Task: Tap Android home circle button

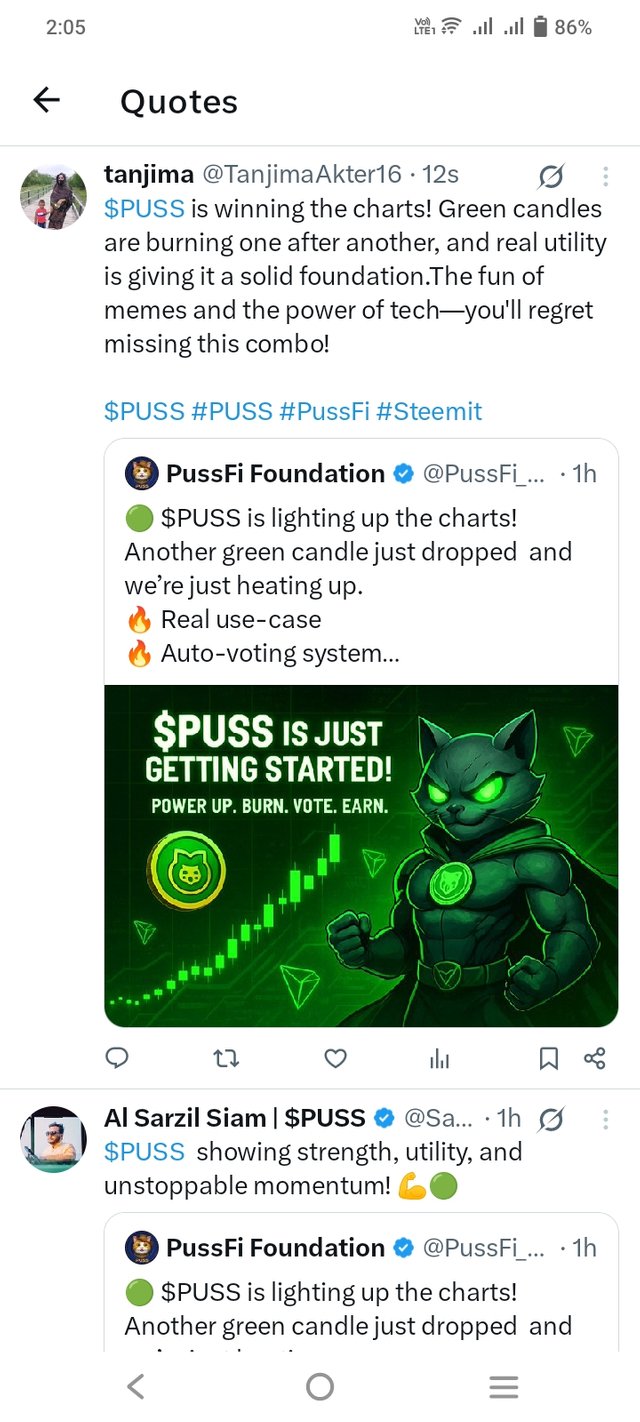Action: (x=320, y=1386)
